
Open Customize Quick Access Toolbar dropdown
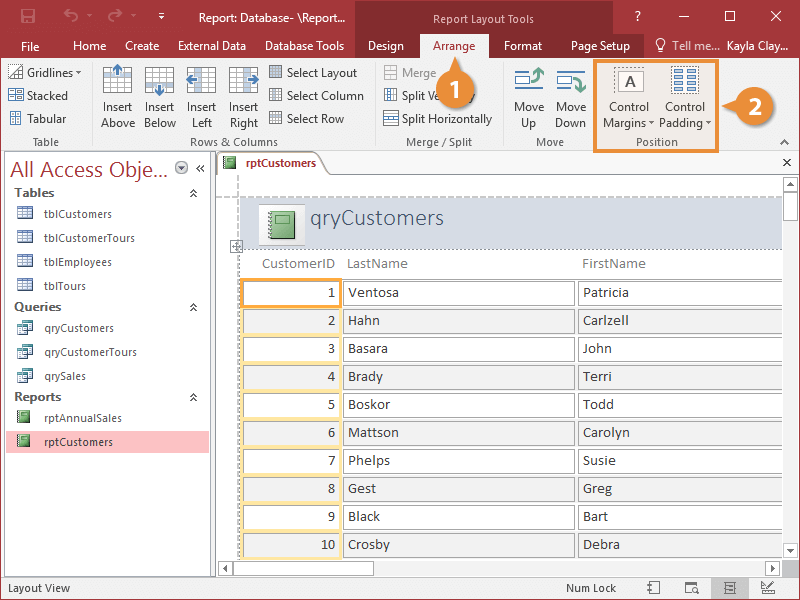[161, 16]
